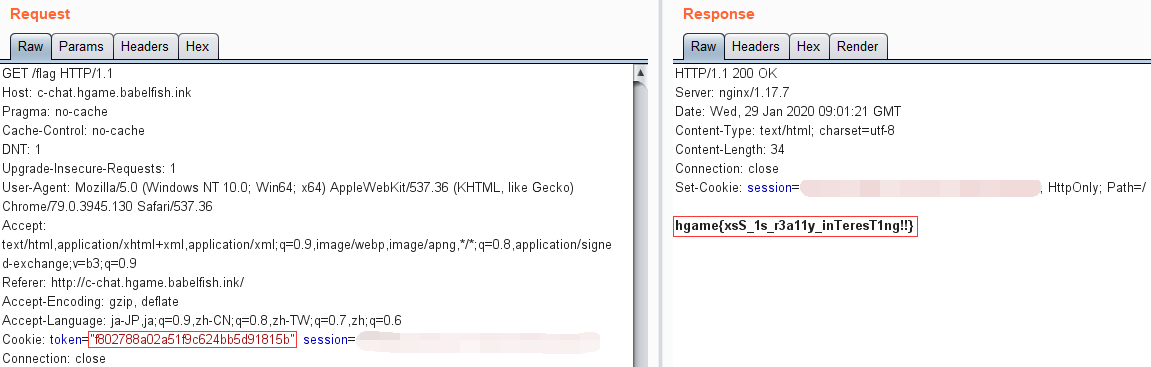Click the request pane vertical scrollbar track

tap(640, 224)
